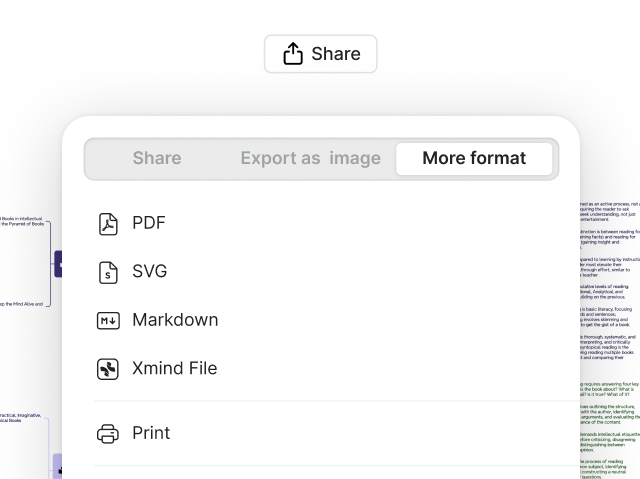Click the SVG file icon
Viewport: 640px width, 479px height.
pyautogui.click(x=108, y=271)
